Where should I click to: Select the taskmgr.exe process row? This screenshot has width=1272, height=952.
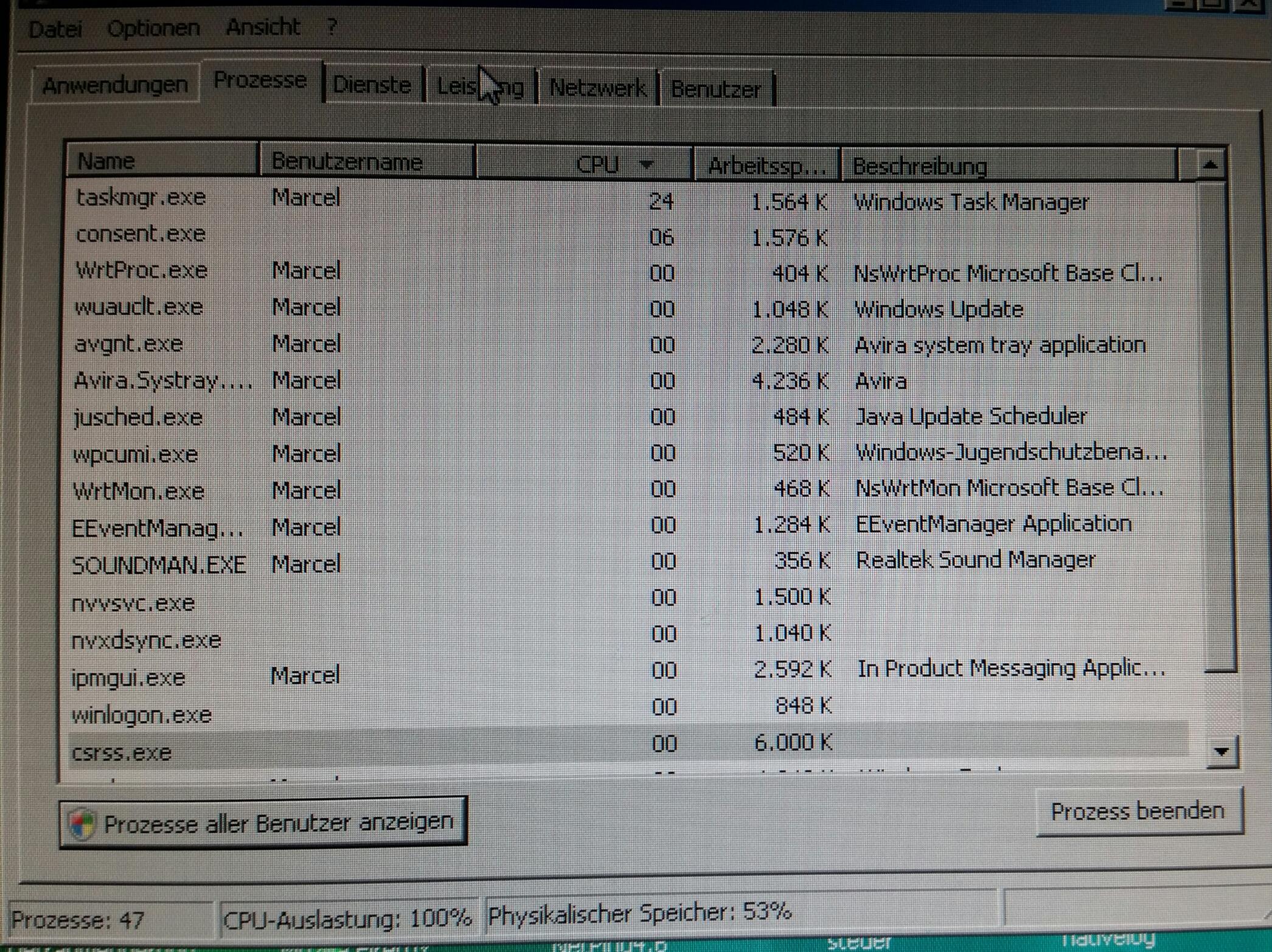(x=141, y=198)
